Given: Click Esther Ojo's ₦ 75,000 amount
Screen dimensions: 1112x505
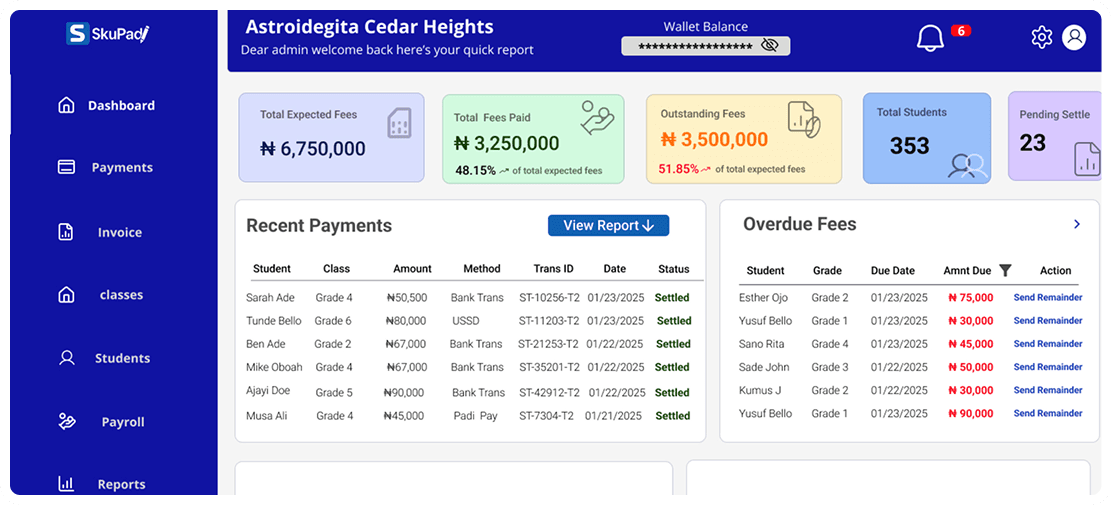Looking at the screenshot, I should tap(970, 298).
